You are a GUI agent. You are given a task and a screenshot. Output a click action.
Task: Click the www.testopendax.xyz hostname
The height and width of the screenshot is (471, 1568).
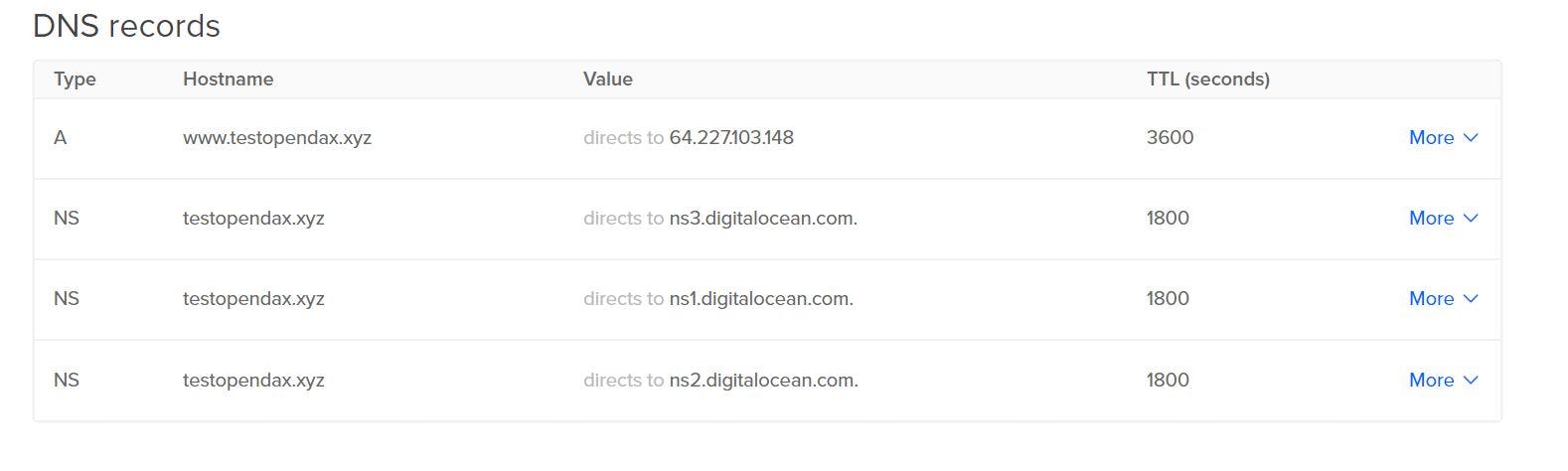(277, 138)
